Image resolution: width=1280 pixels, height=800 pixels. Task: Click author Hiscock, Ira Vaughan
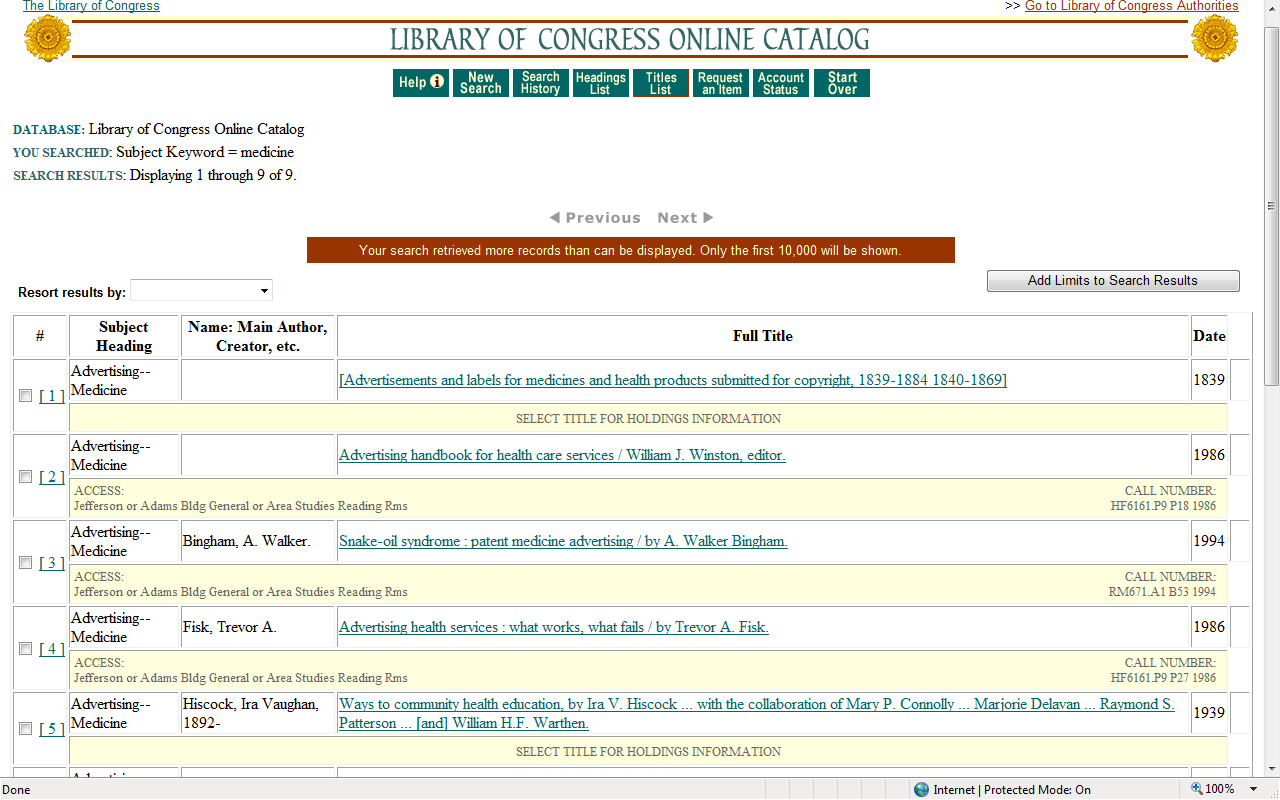[x=251, y=713]
